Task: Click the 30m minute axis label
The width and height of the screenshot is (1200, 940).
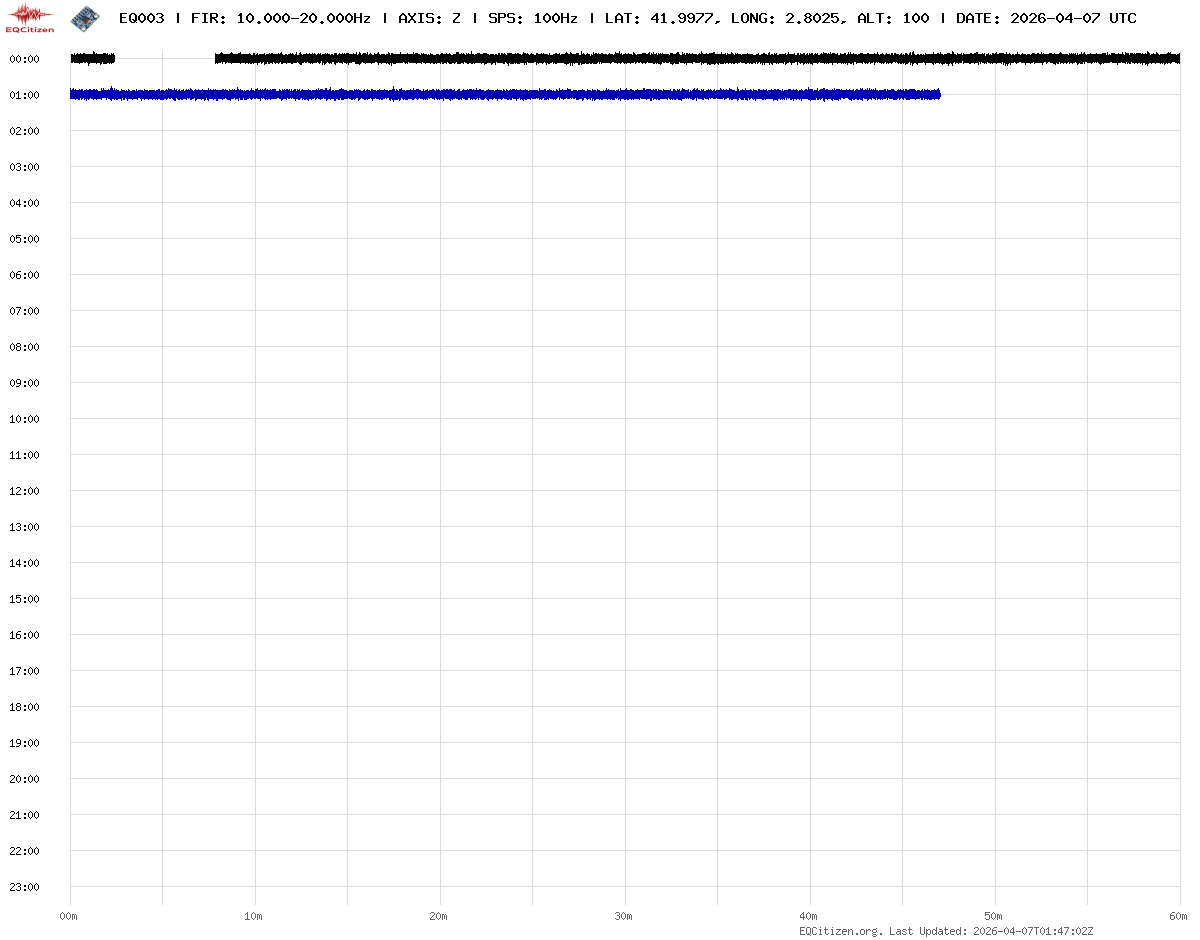Action: [x=624, y=916]
